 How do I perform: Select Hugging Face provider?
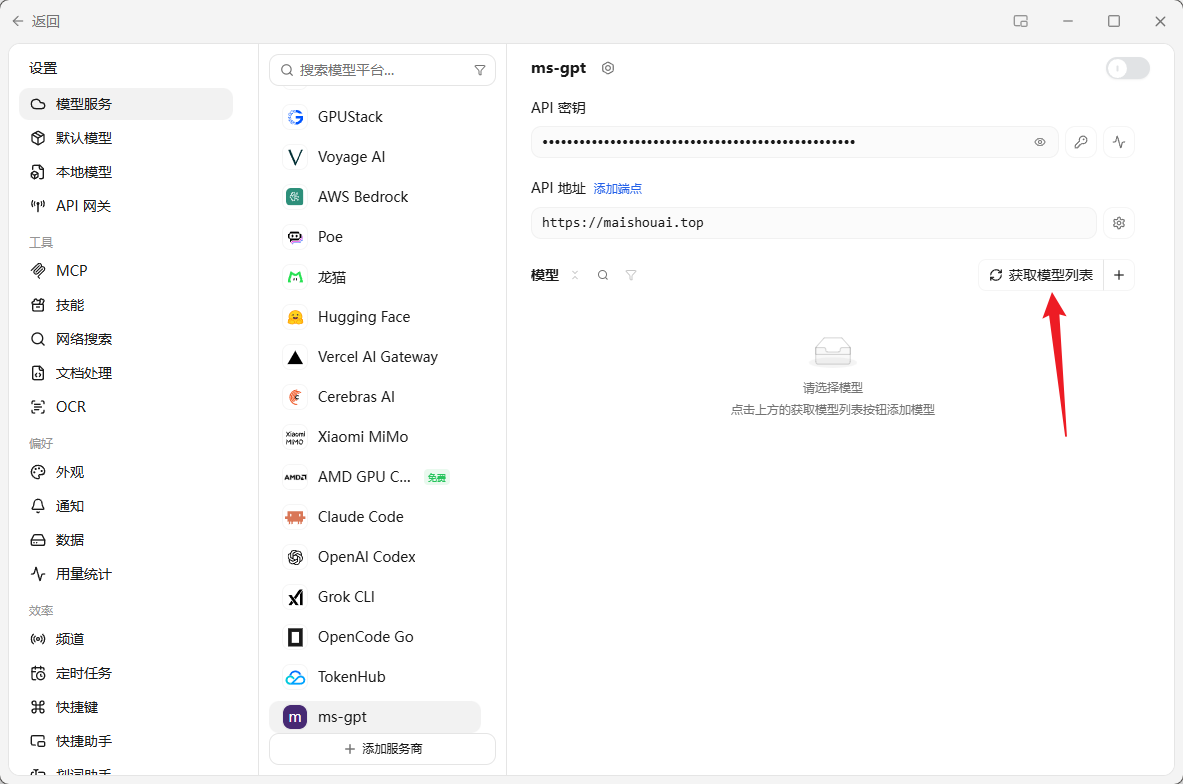(375, 317)
